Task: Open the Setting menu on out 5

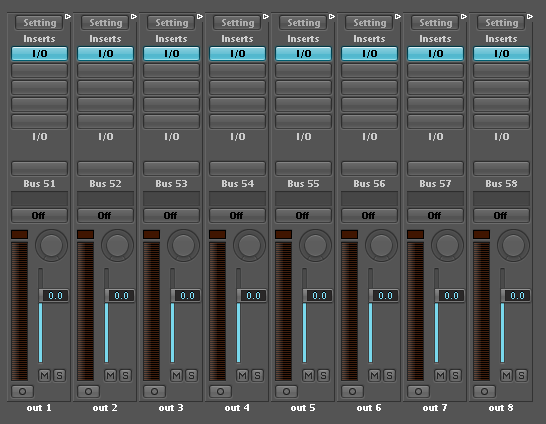Action: (303, 23)
